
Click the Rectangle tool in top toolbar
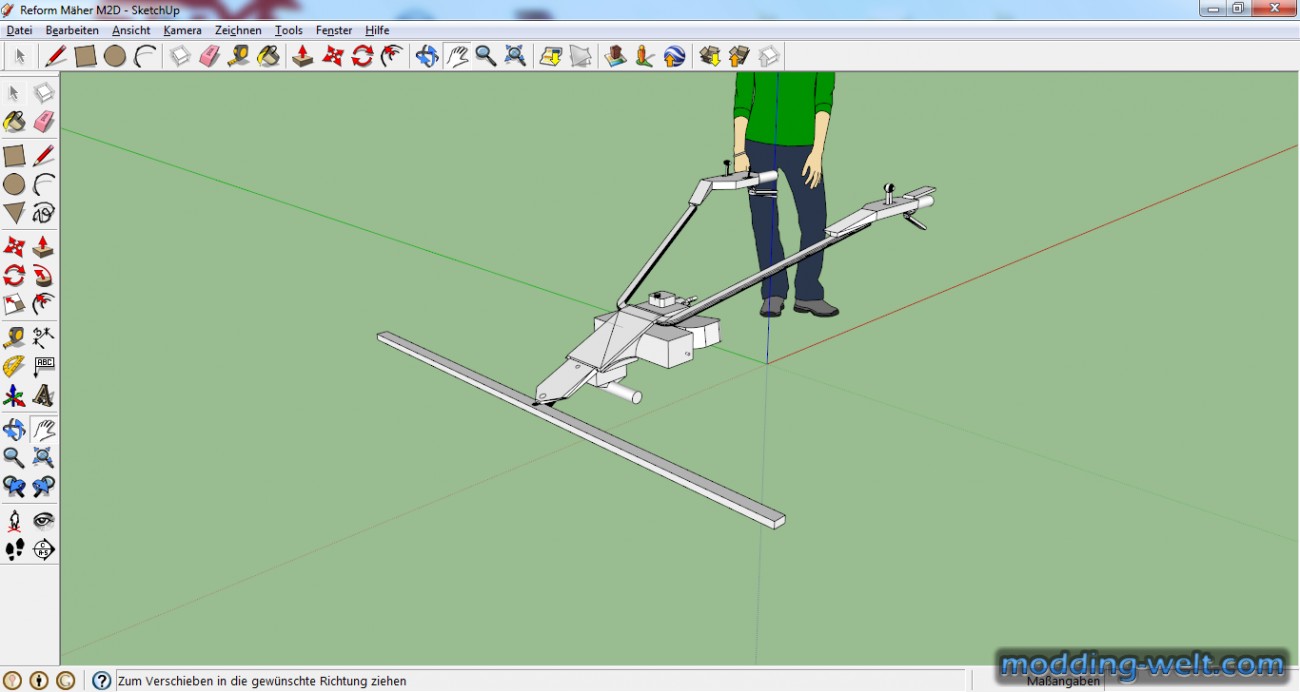(86, 56)
